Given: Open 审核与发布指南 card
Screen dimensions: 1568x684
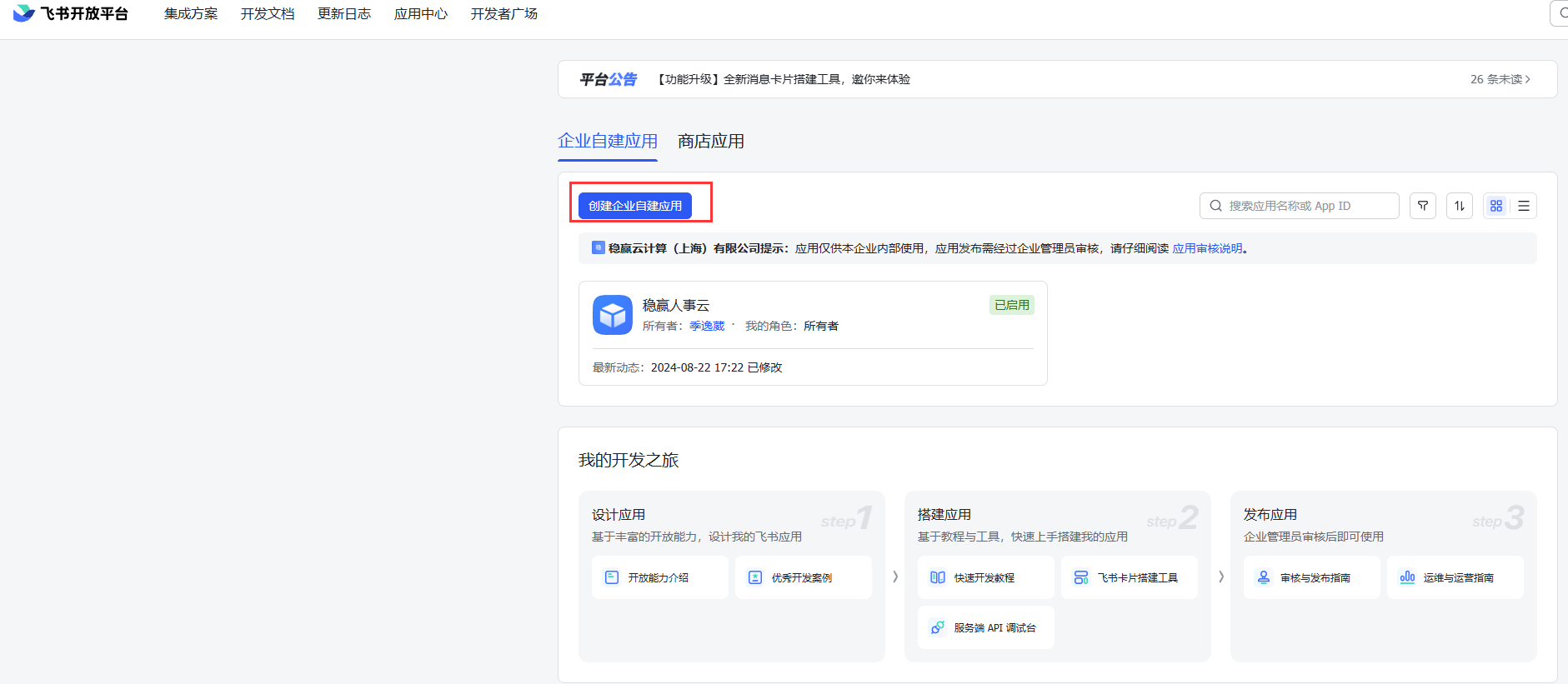Looking at the screenshot, I should coord(1312,577).
